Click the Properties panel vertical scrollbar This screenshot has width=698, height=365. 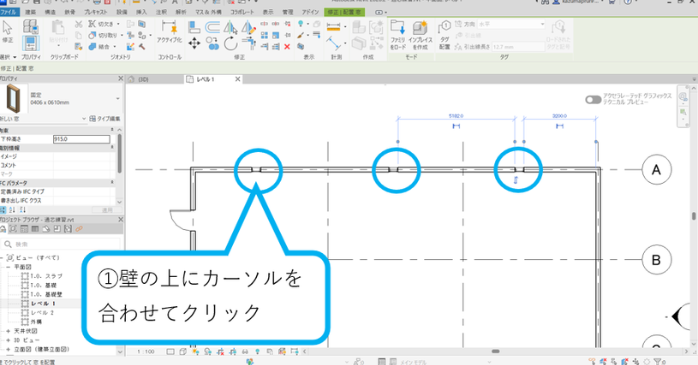coord(119,153)
